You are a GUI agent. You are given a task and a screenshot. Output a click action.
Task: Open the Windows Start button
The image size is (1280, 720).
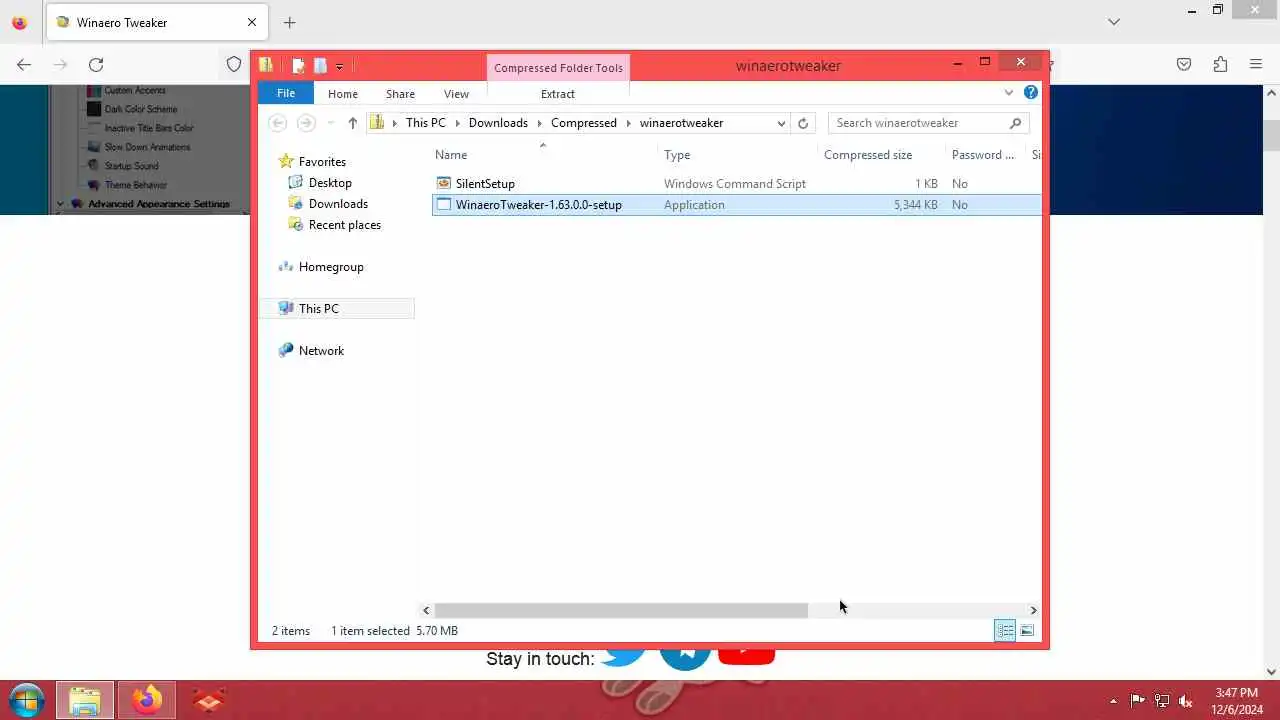pos(26,700)
